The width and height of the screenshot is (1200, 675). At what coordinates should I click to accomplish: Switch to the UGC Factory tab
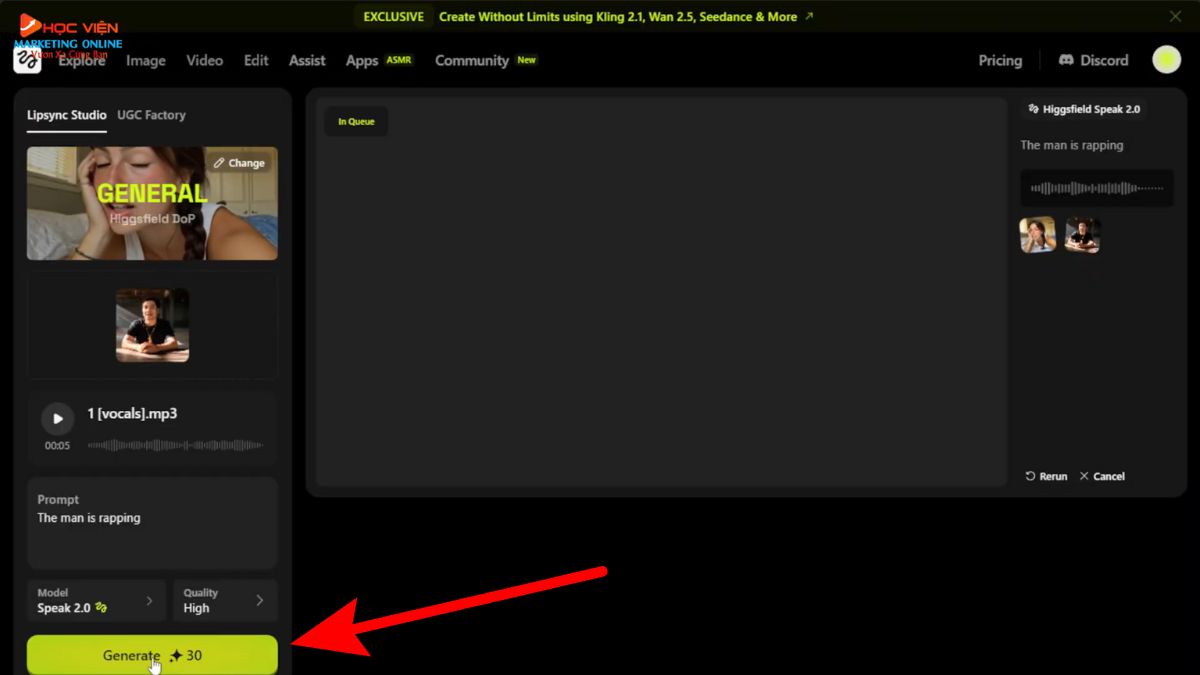tap(151, 115)
